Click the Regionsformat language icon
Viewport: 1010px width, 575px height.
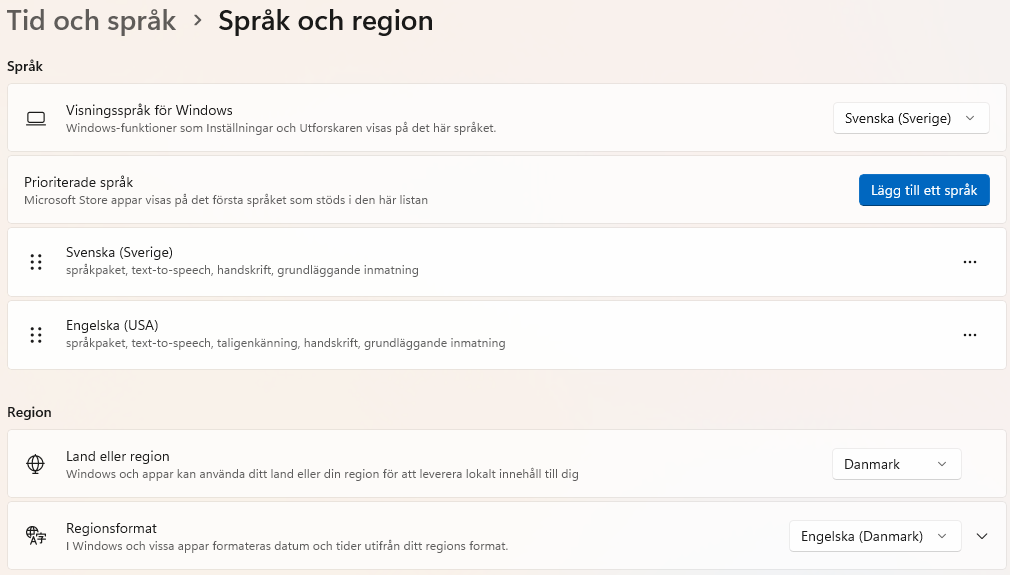(36, 535)
